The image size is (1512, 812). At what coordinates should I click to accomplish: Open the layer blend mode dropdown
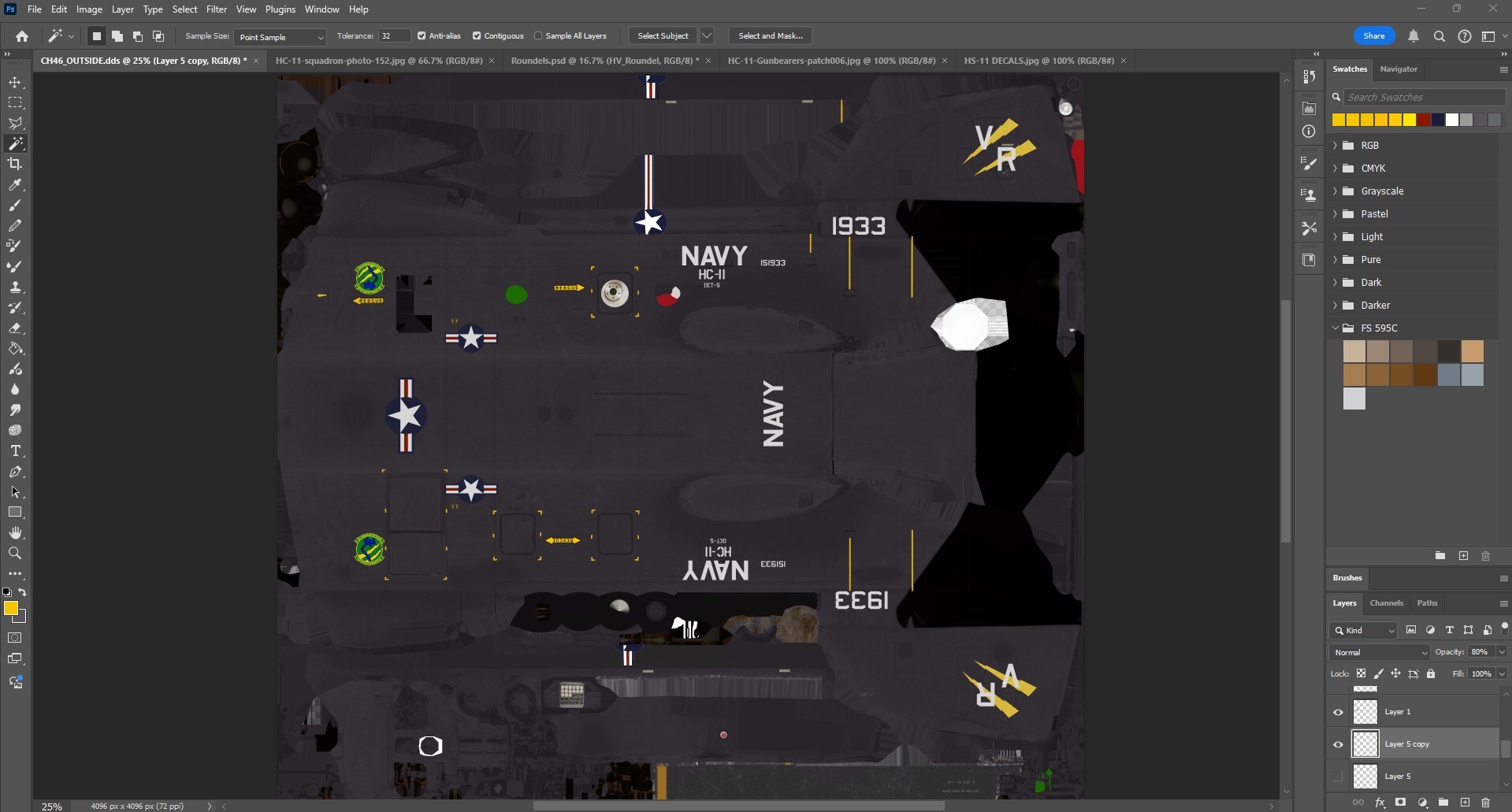[1379, 652]
